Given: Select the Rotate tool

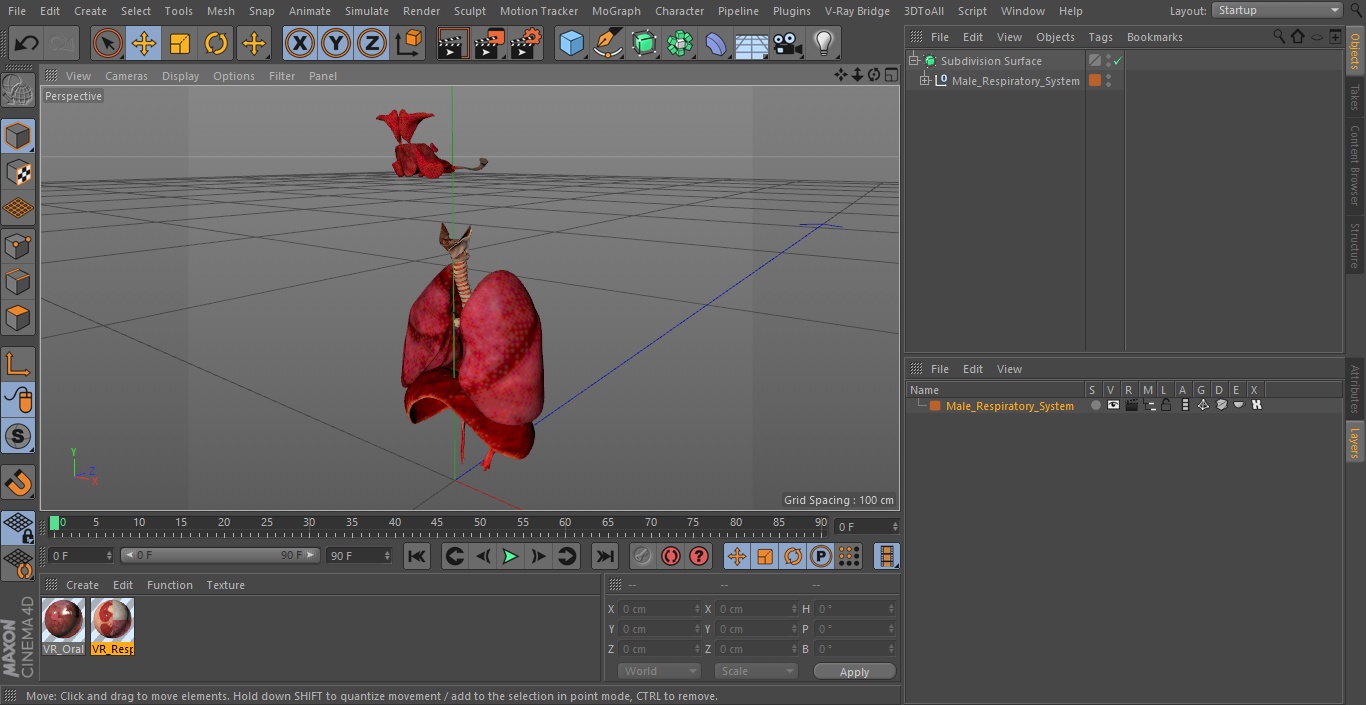Looking at the screenshot, I should (216, 43).
